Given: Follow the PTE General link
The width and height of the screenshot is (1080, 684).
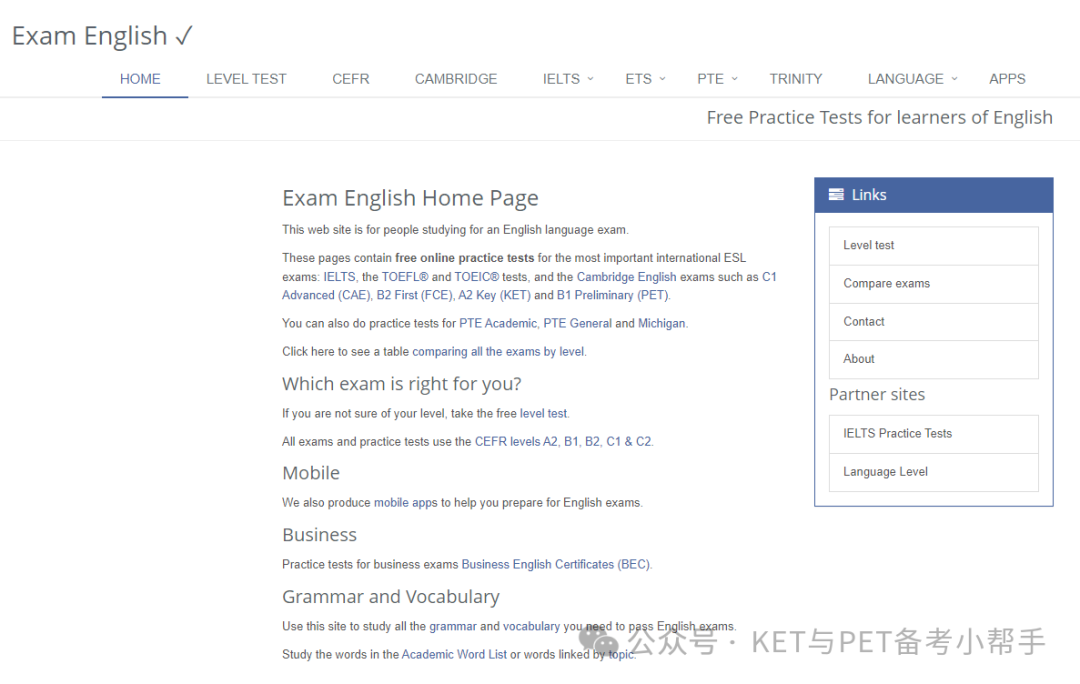Looking at the screenshot, I should tap(577, 324).
